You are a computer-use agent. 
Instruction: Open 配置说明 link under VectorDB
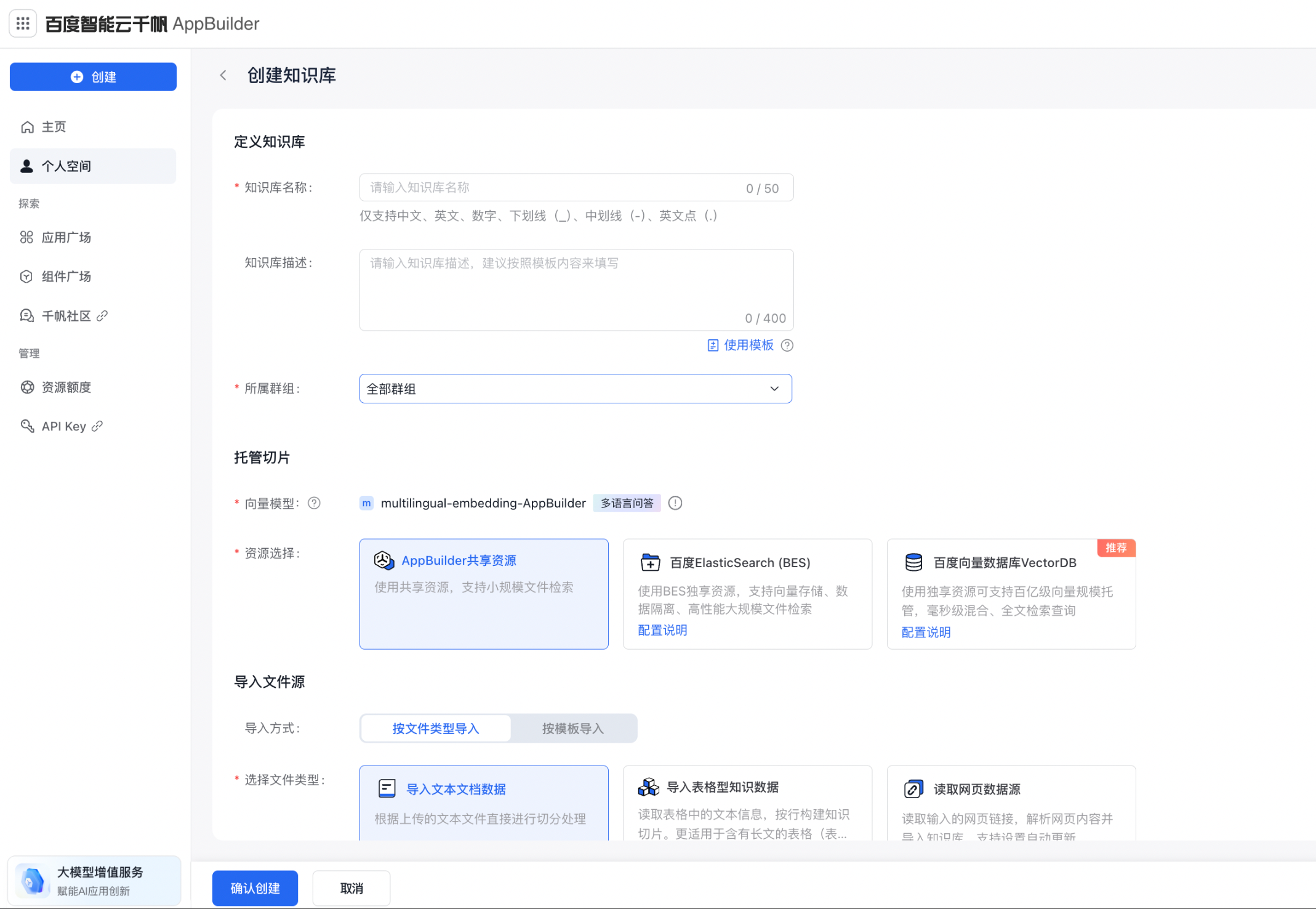click(926, 632)
